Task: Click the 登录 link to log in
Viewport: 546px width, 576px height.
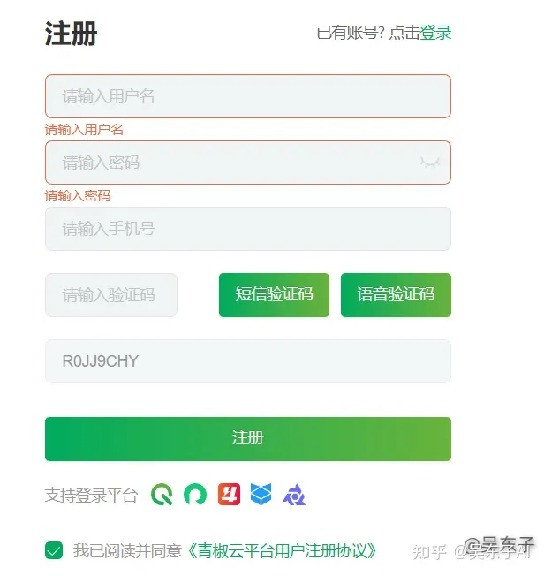Action: point(435,33)
